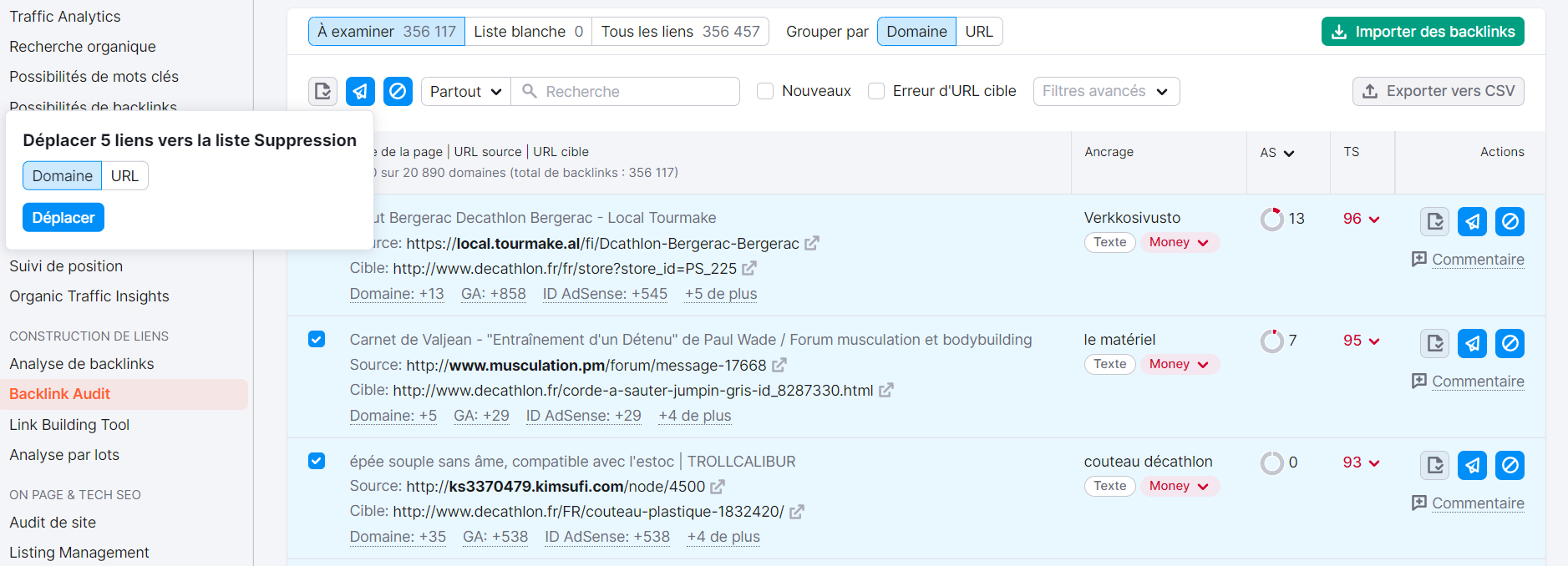Screen dimensions: 1568x566
Task: Click 'GA: +29' link
Action: click(481, 416)
